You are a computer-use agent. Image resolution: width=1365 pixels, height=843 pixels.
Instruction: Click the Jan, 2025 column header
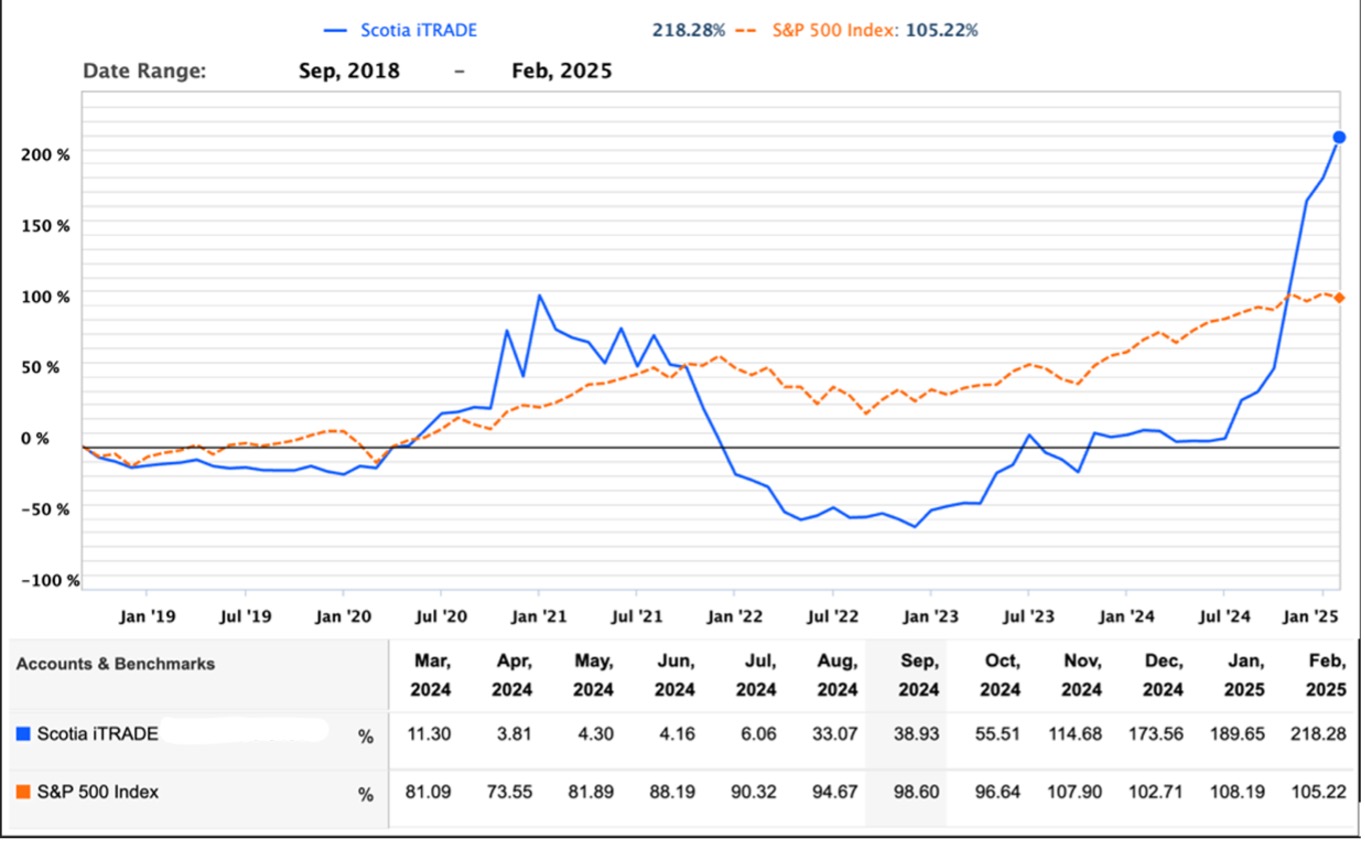click(1244, 675)
